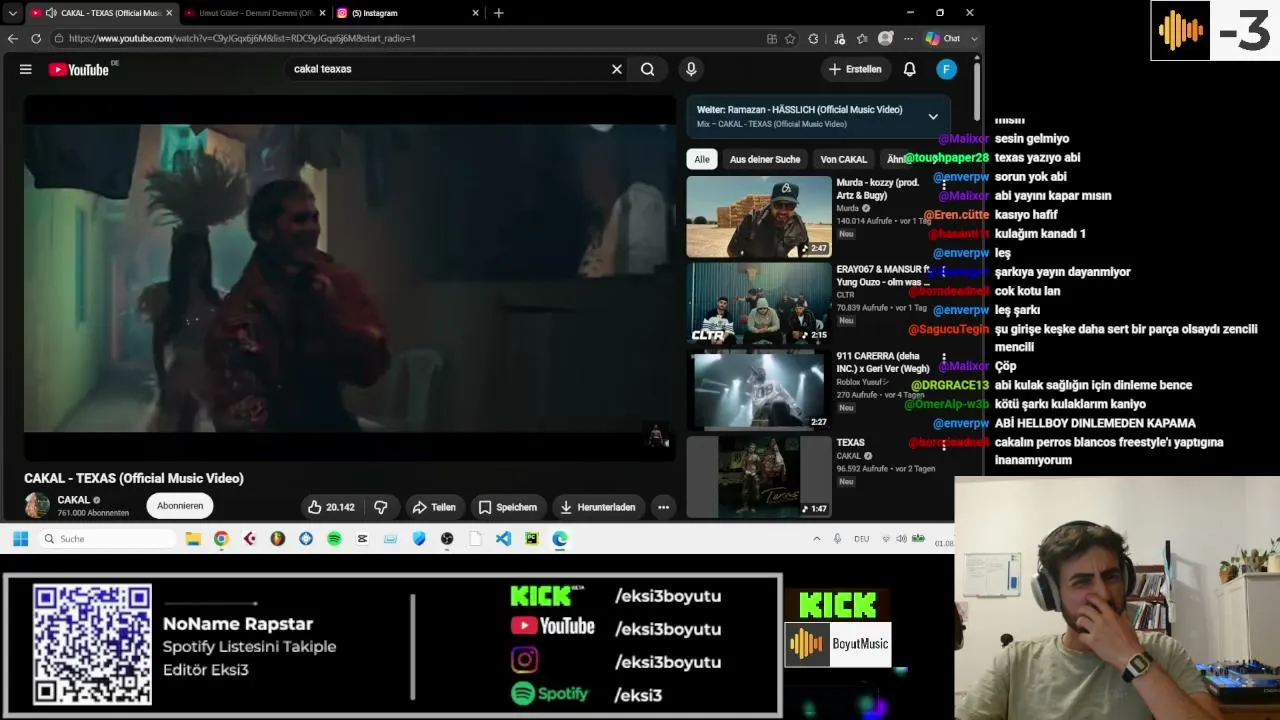This screenshot has height=720, width=1280.
Task: Close the CAKAL - TEXAS tab
Action: coord(169,13)
